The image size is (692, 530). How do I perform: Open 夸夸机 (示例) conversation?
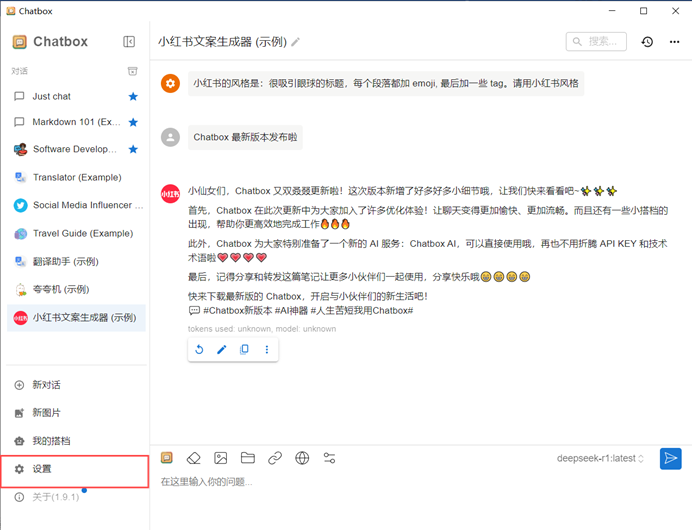pyautogui.click(x=76, y=289)
